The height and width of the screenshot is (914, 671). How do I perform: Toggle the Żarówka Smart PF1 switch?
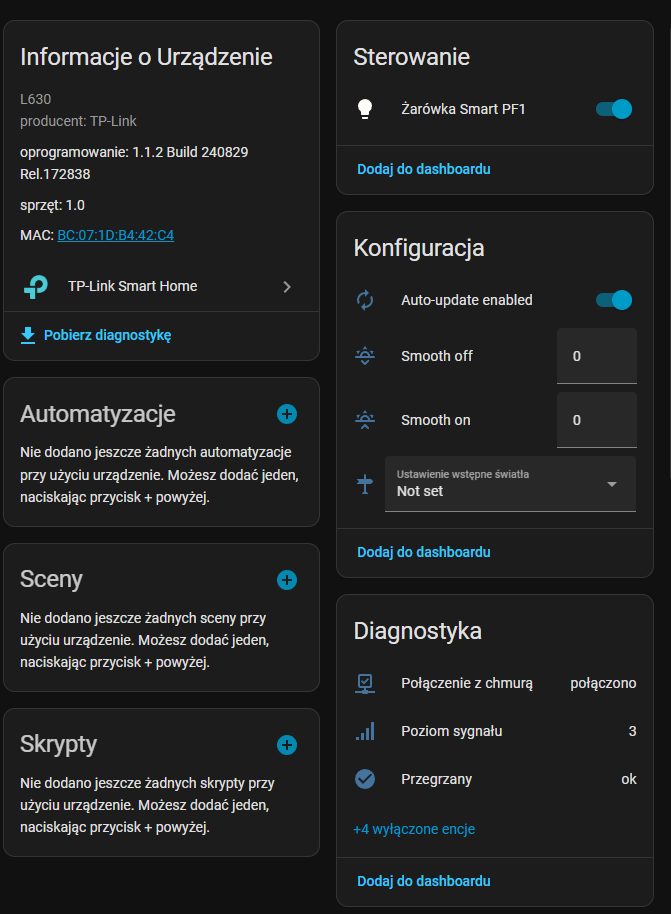pyautogui.click(x=614, y=109)
